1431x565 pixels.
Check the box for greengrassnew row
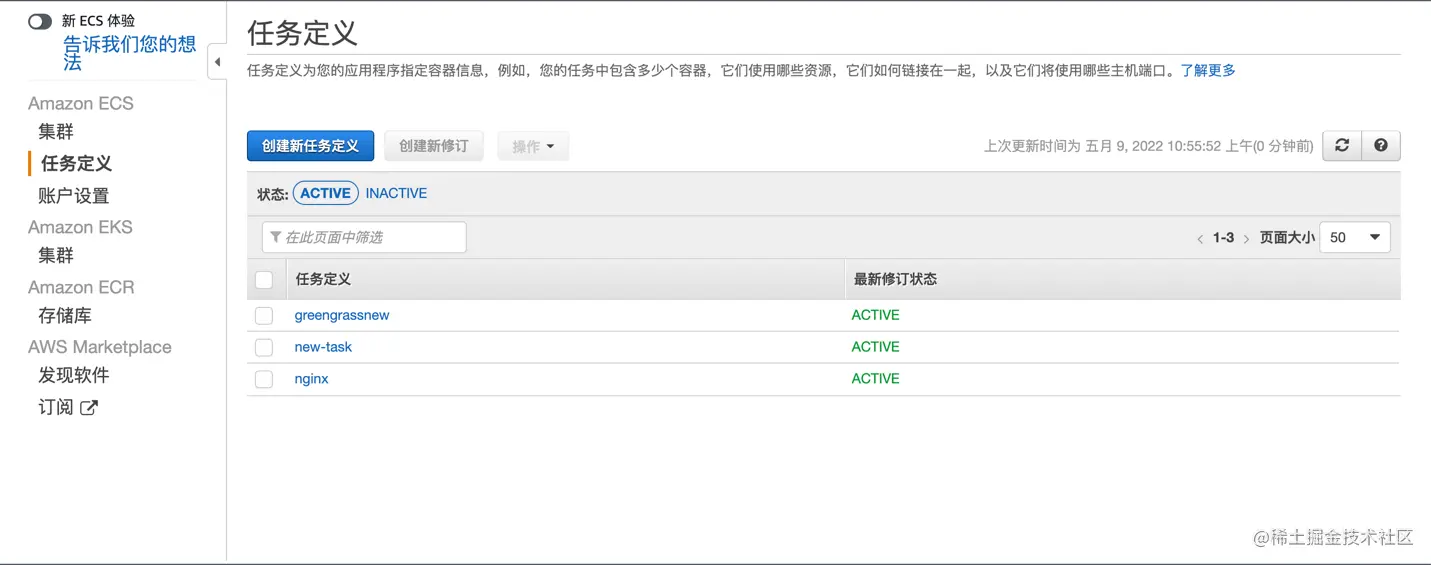pos(264,316)
